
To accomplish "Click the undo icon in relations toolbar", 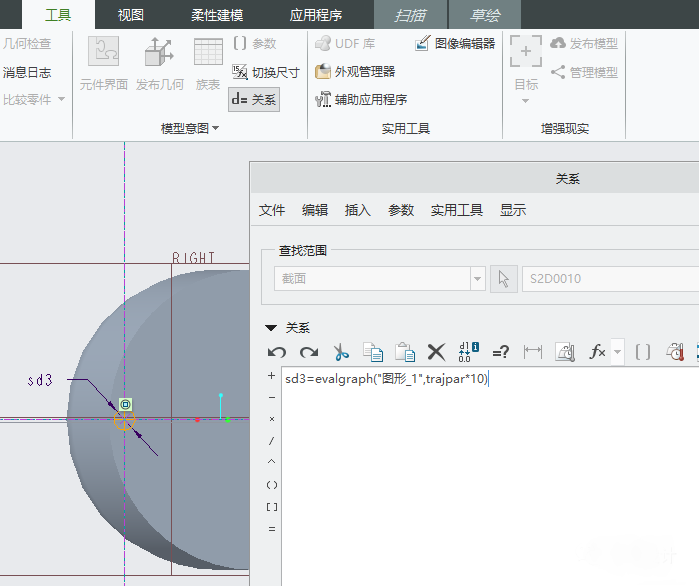I will tap(277, 352).
